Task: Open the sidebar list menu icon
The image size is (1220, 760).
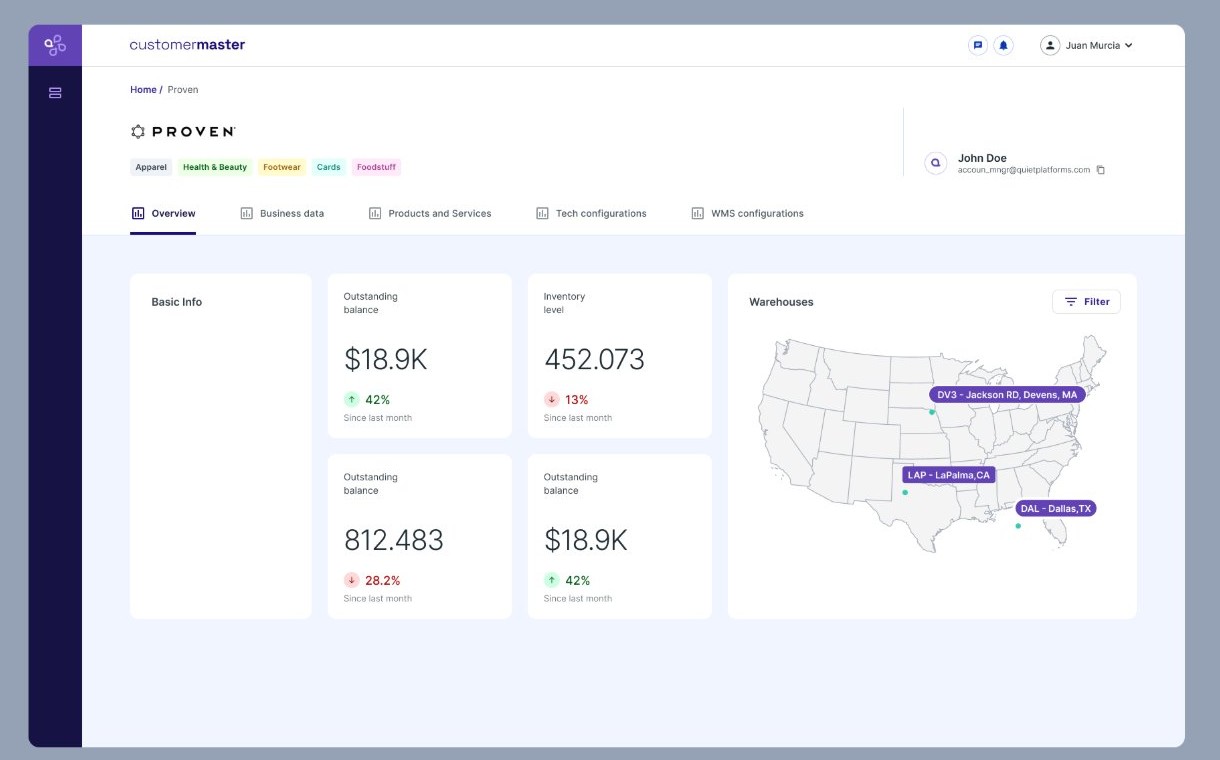Action: point(55,93)
